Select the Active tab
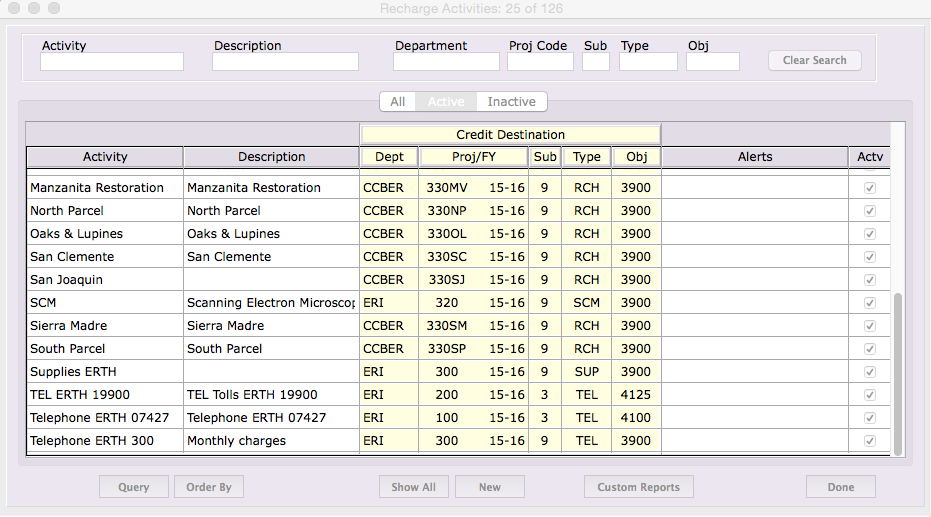Viewport: 931px width, 517px height. (x=446, y=102)
